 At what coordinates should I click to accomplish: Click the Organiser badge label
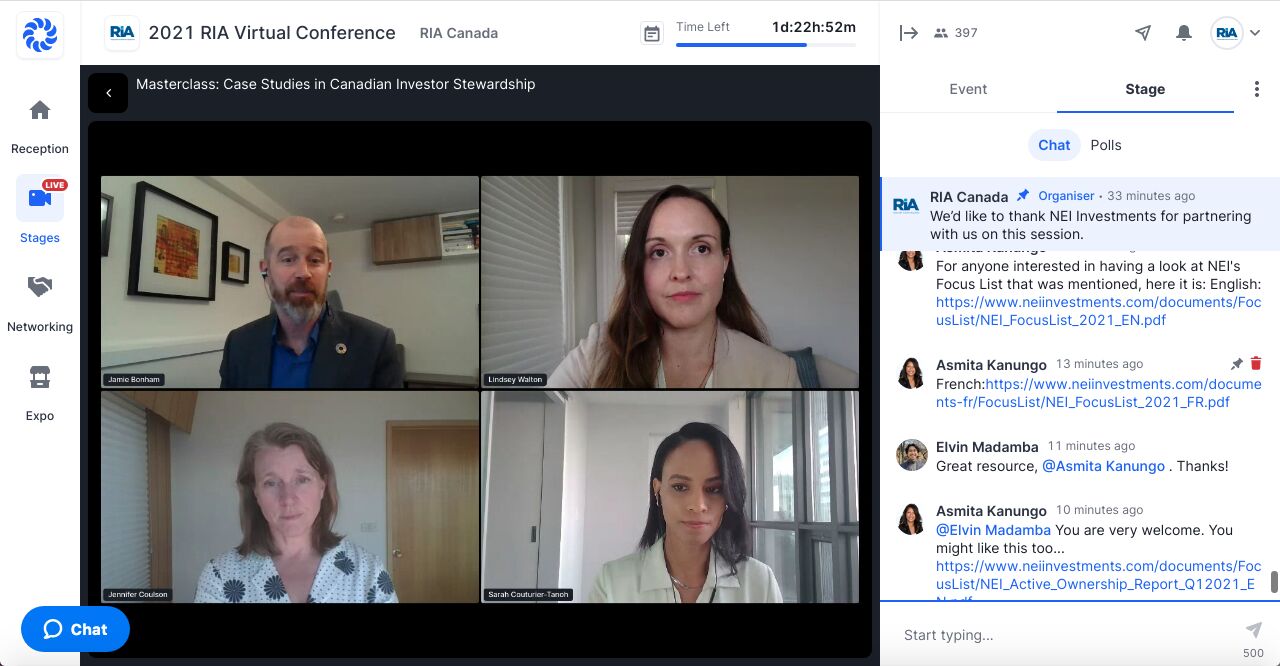[1066, 196]
